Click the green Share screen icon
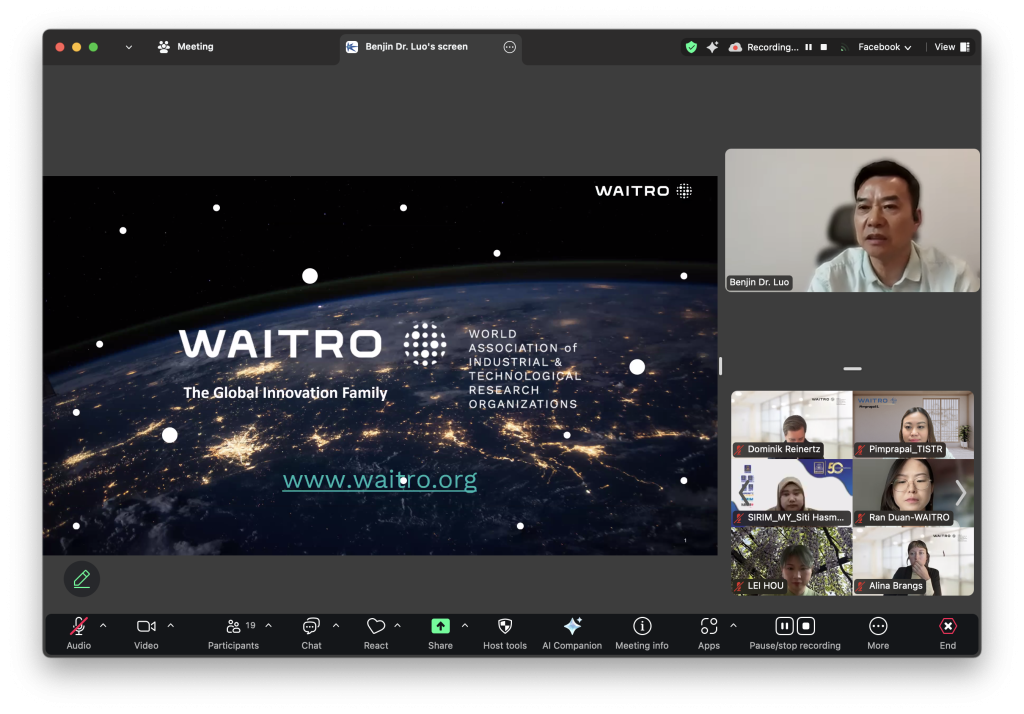Screen dimensions: 1024x714 [x=440, y=627]
